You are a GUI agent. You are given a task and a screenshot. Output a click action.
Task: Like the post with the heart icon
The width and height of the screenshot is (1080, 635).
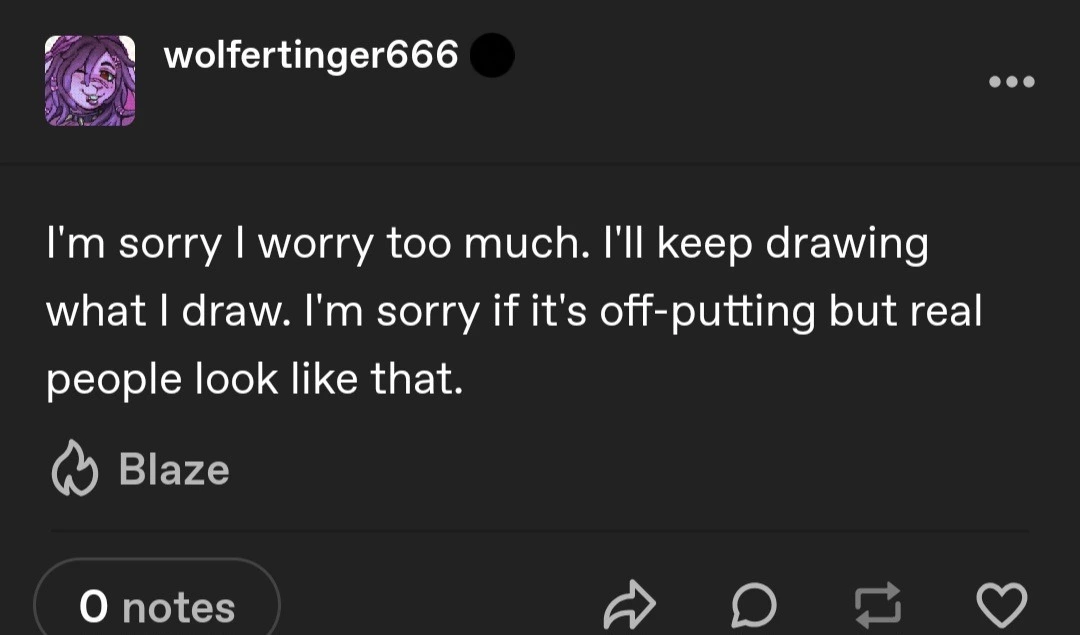click(x=1000, y=605)
